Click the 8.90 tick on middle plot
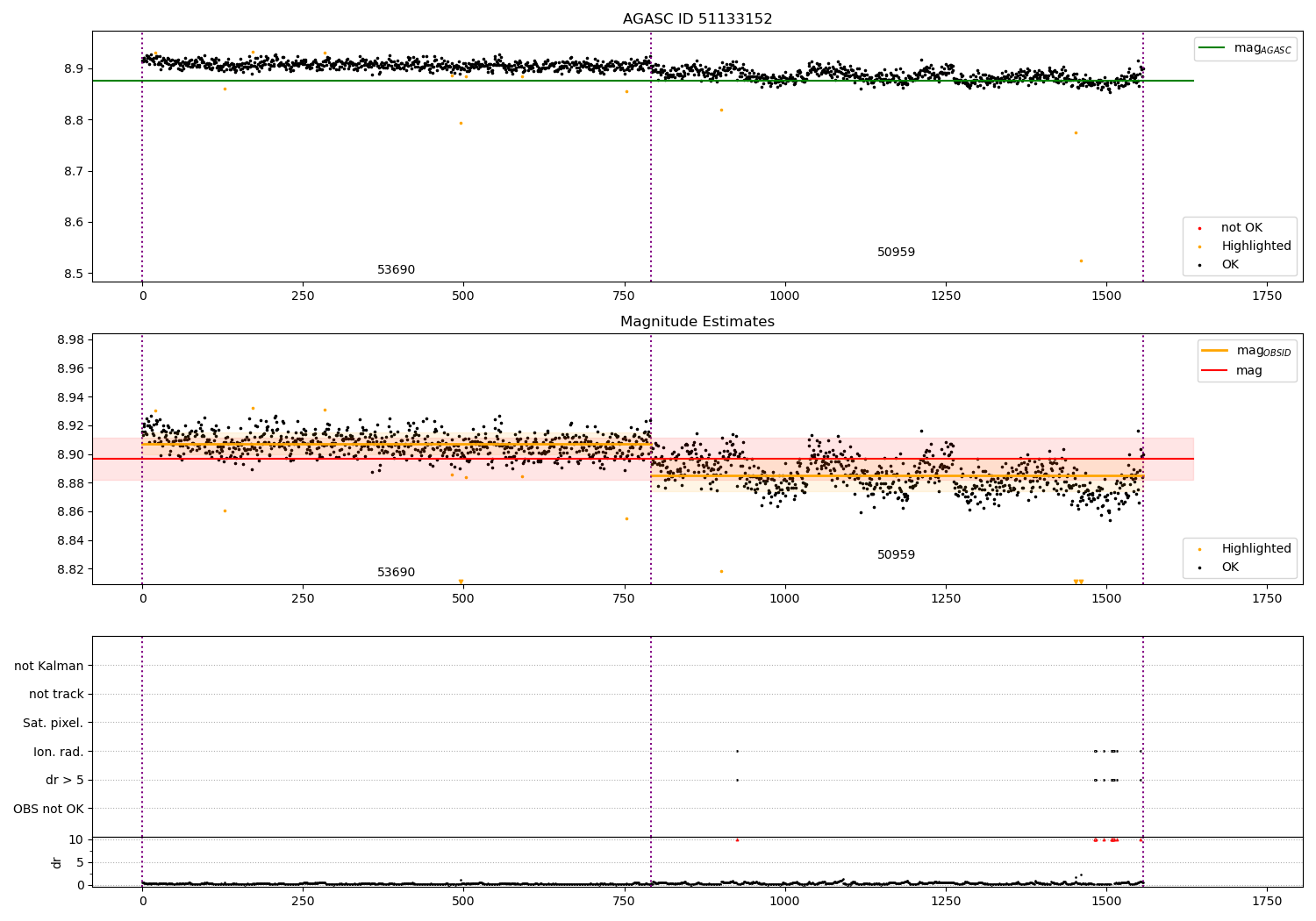 (x=70, y=455)
